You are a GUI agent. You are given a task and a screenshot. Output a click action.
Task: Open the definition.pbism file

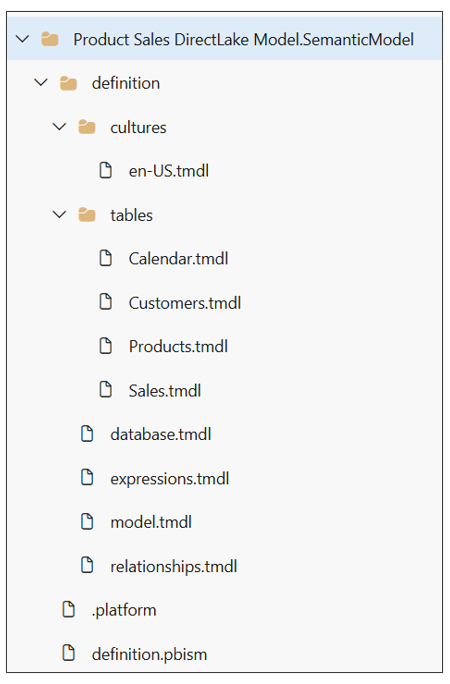click(149, 654)
